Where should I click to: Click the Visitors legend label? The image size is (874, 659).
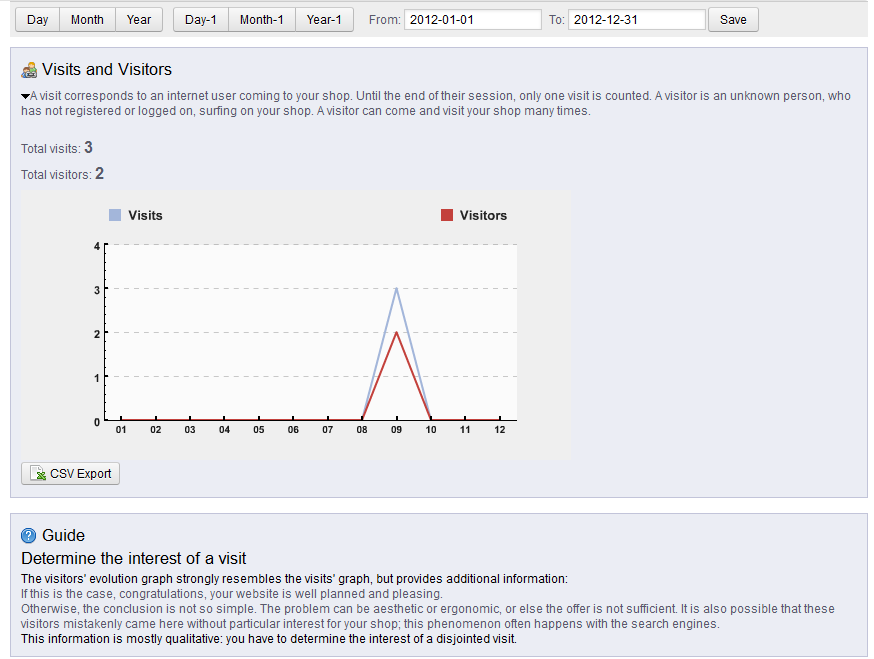(x=483, y=215)
